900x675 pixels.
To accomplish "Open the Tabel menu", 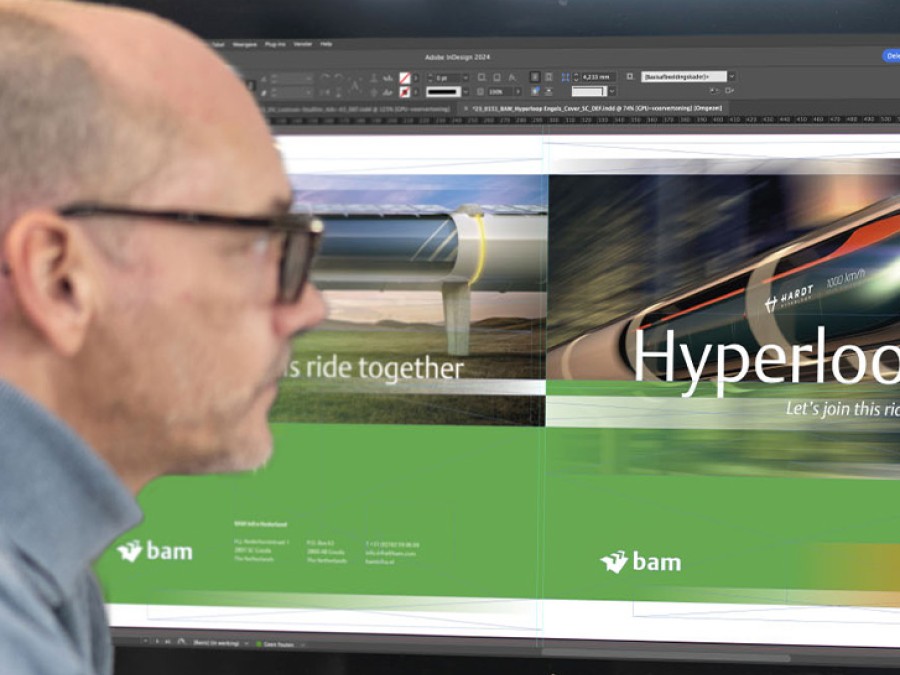I will (x=218, y=44).
